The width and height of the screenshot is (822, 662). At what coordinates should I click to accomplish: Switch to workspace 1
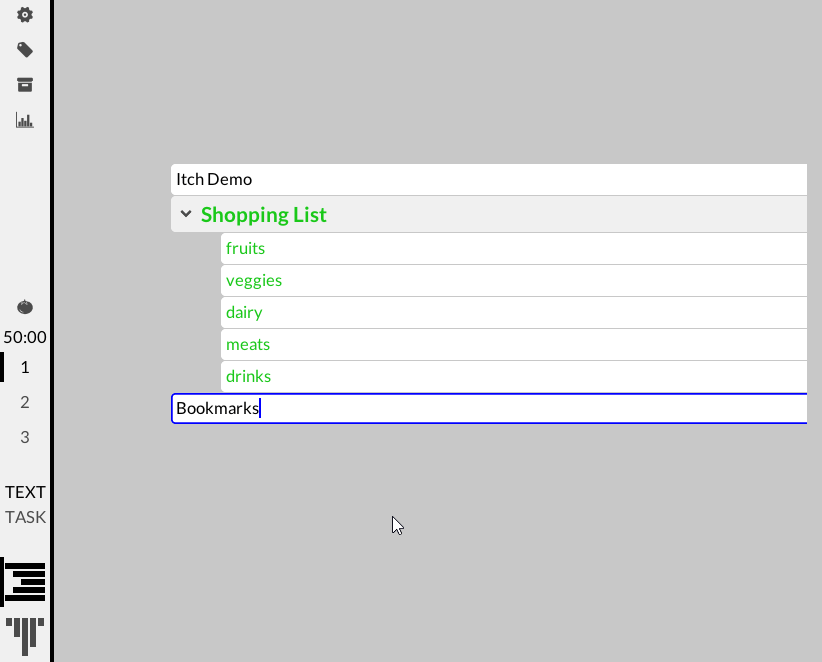25,367
